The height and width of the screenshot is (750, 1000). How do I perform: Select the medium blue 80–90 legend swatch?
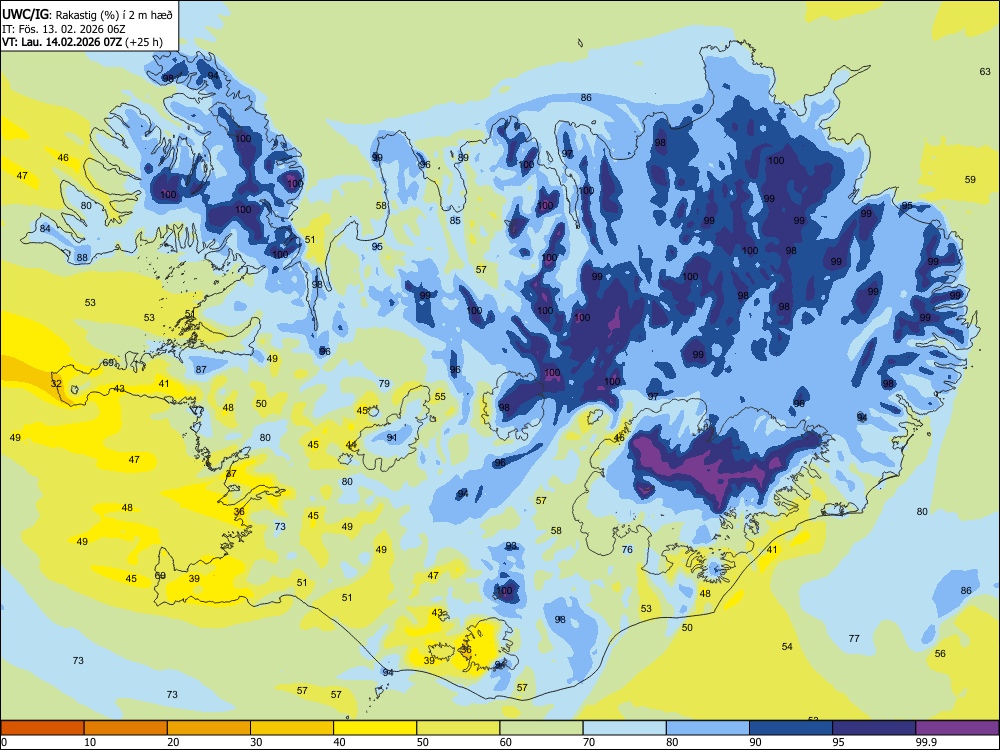(x=708, y=728)
